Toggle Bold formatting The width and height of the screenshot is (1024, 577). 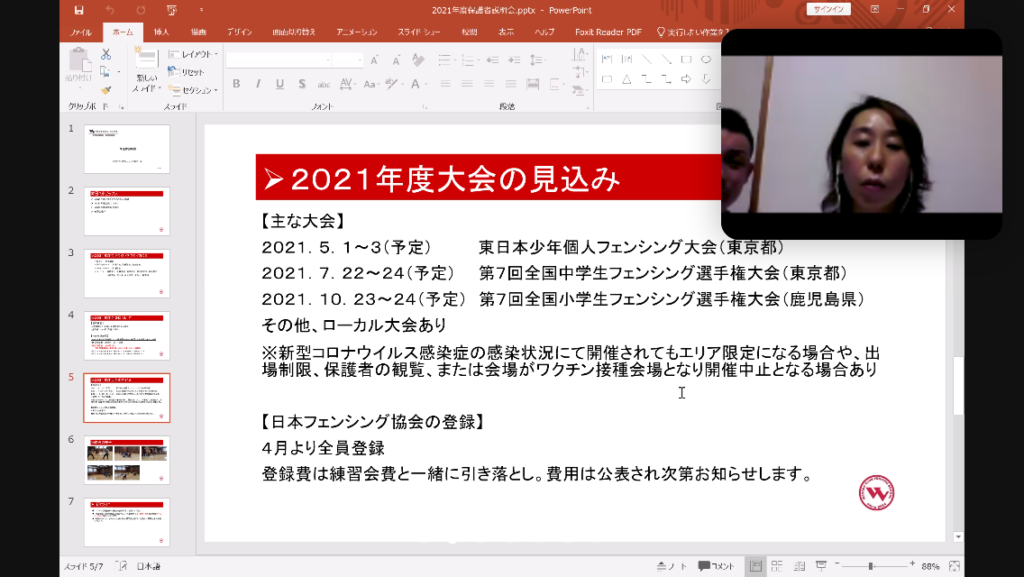pos(236,84)
